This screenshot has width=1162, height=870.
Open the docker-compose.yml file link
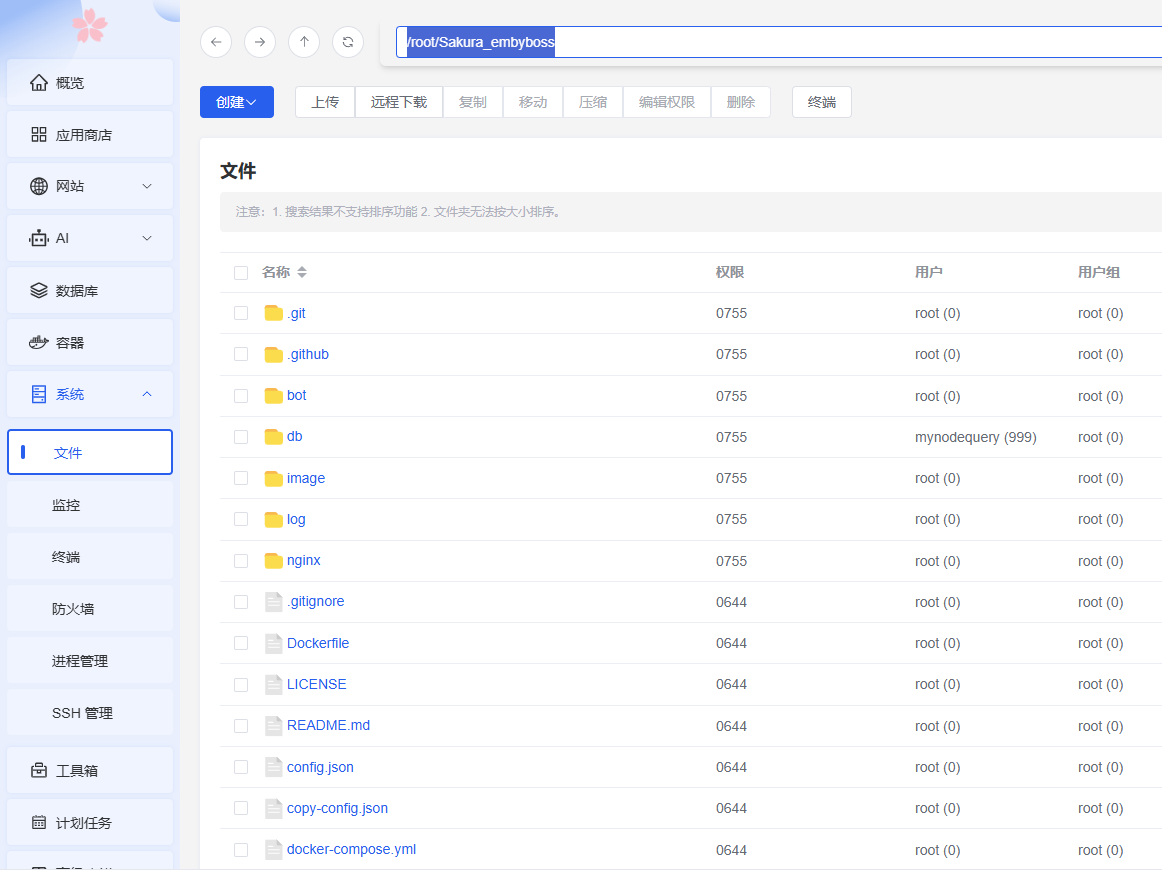pyautogui.click(x=351, y=850)
